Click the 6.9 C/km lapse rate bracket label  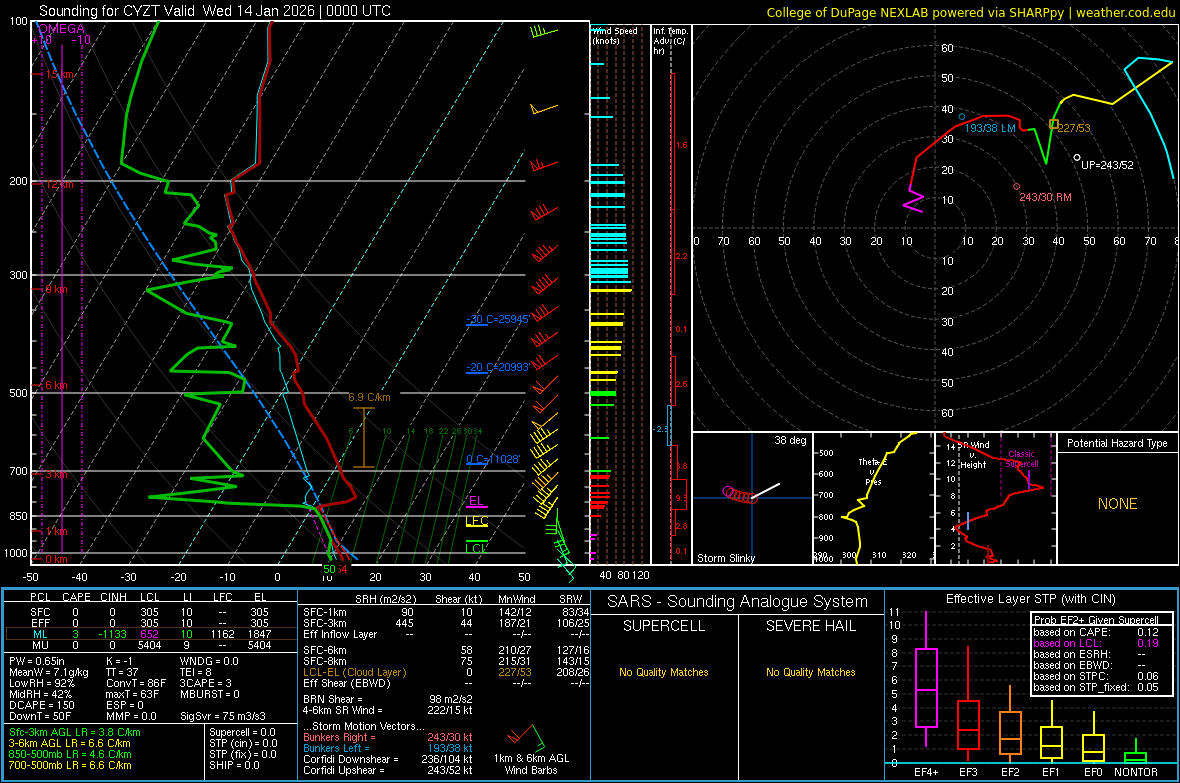[370, 397]
